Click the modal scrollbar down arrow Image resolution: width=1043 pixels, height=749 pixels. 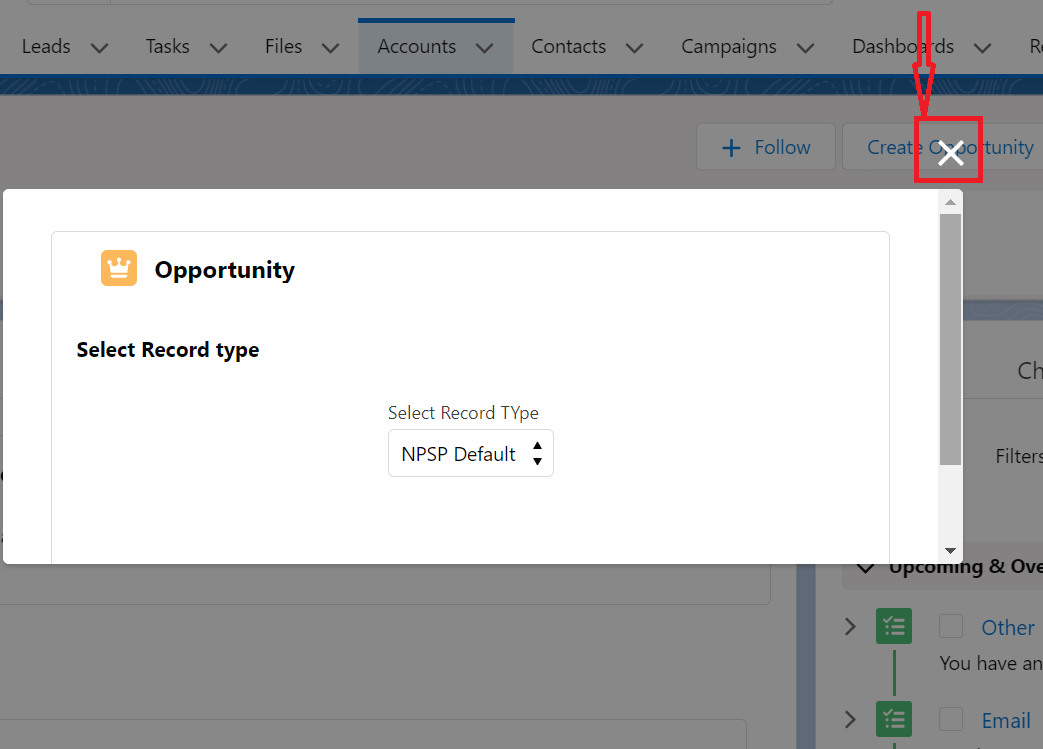(x=951, y=551)
